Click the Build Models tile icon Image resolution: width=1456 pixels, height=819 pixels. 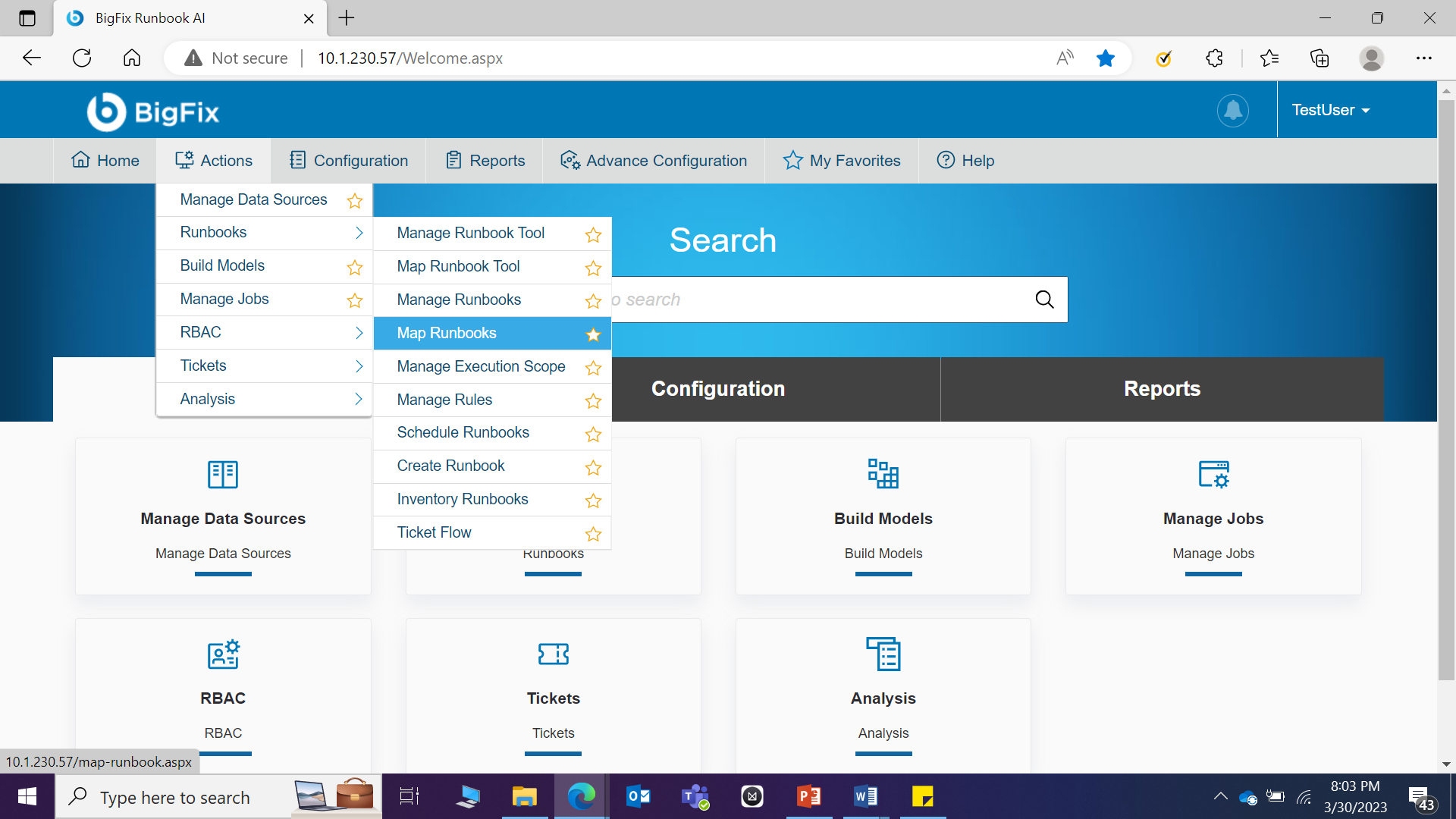pyautogui.click(x=883, y=474)
